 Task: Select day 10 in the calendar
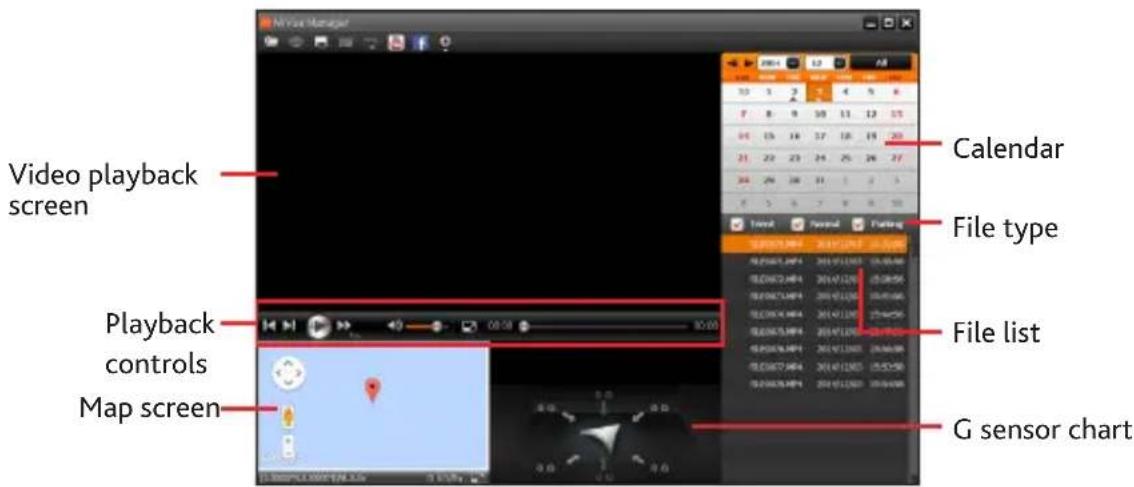pos(820,114)
